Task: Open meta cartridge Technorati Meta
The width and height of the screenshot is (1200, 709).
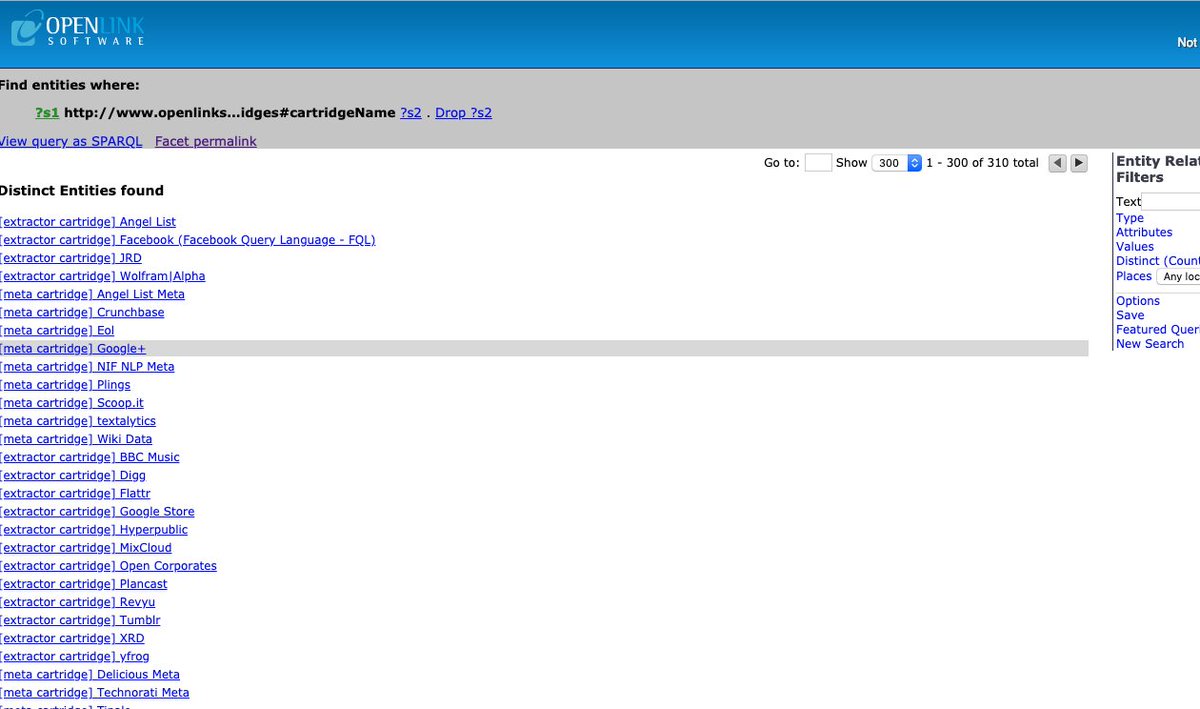Action: 94,692
